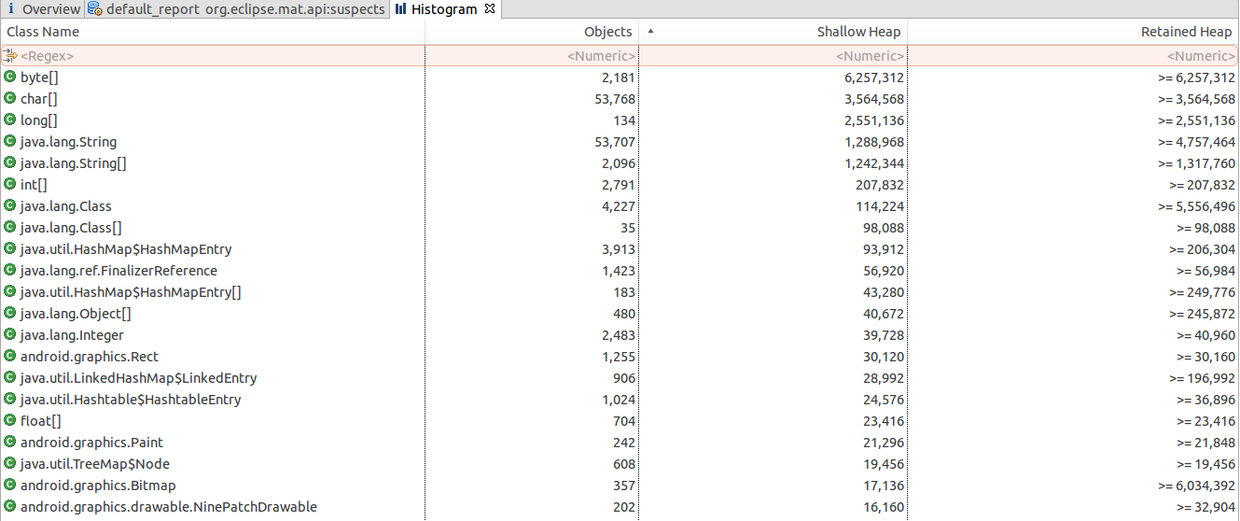This screenshot has height=521, width=1240.
Task: Click the Numeric filter under Objects
Action: (x=532, y=56)
